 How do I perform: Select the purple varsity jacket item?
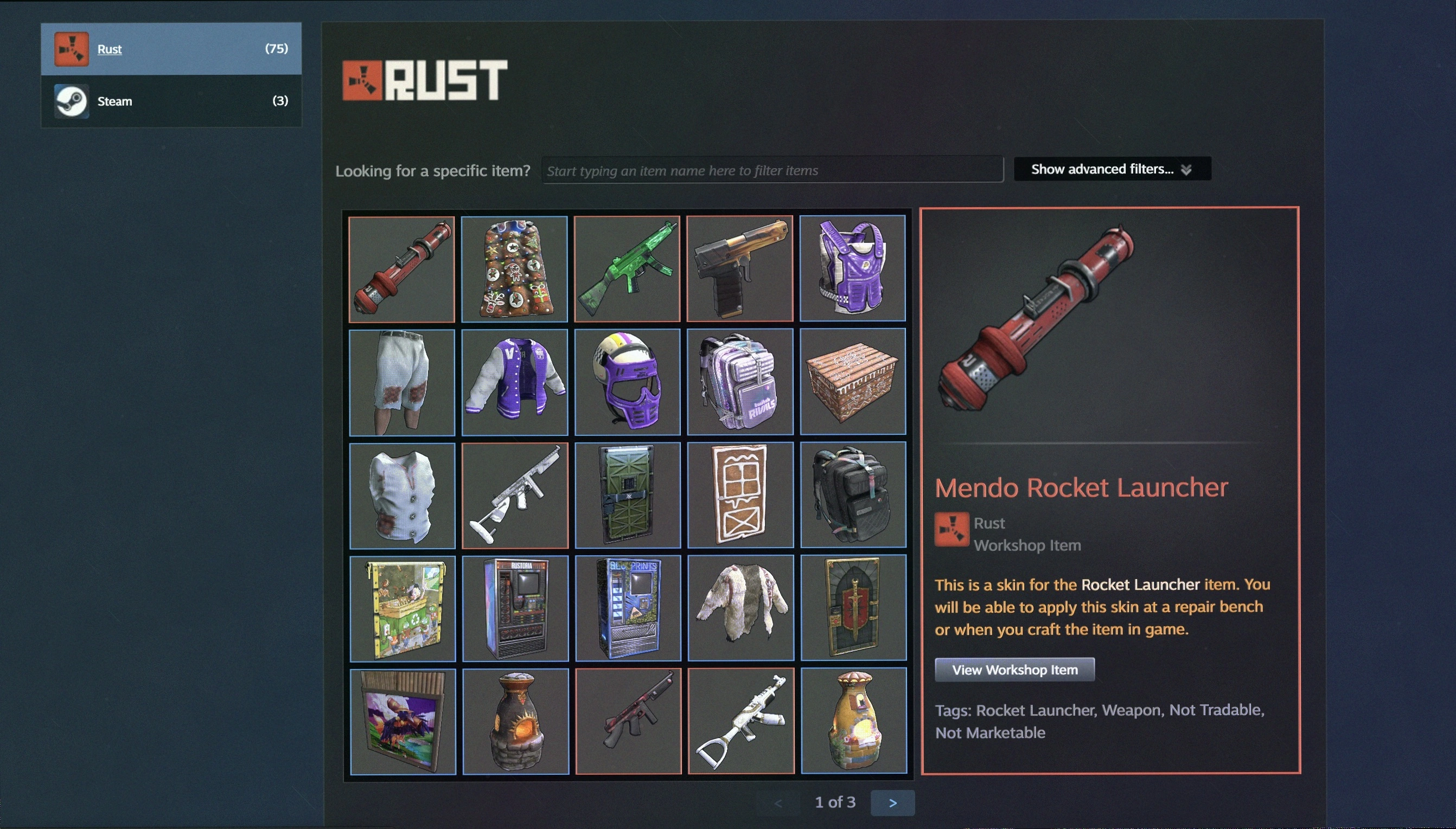click(514, 382)
